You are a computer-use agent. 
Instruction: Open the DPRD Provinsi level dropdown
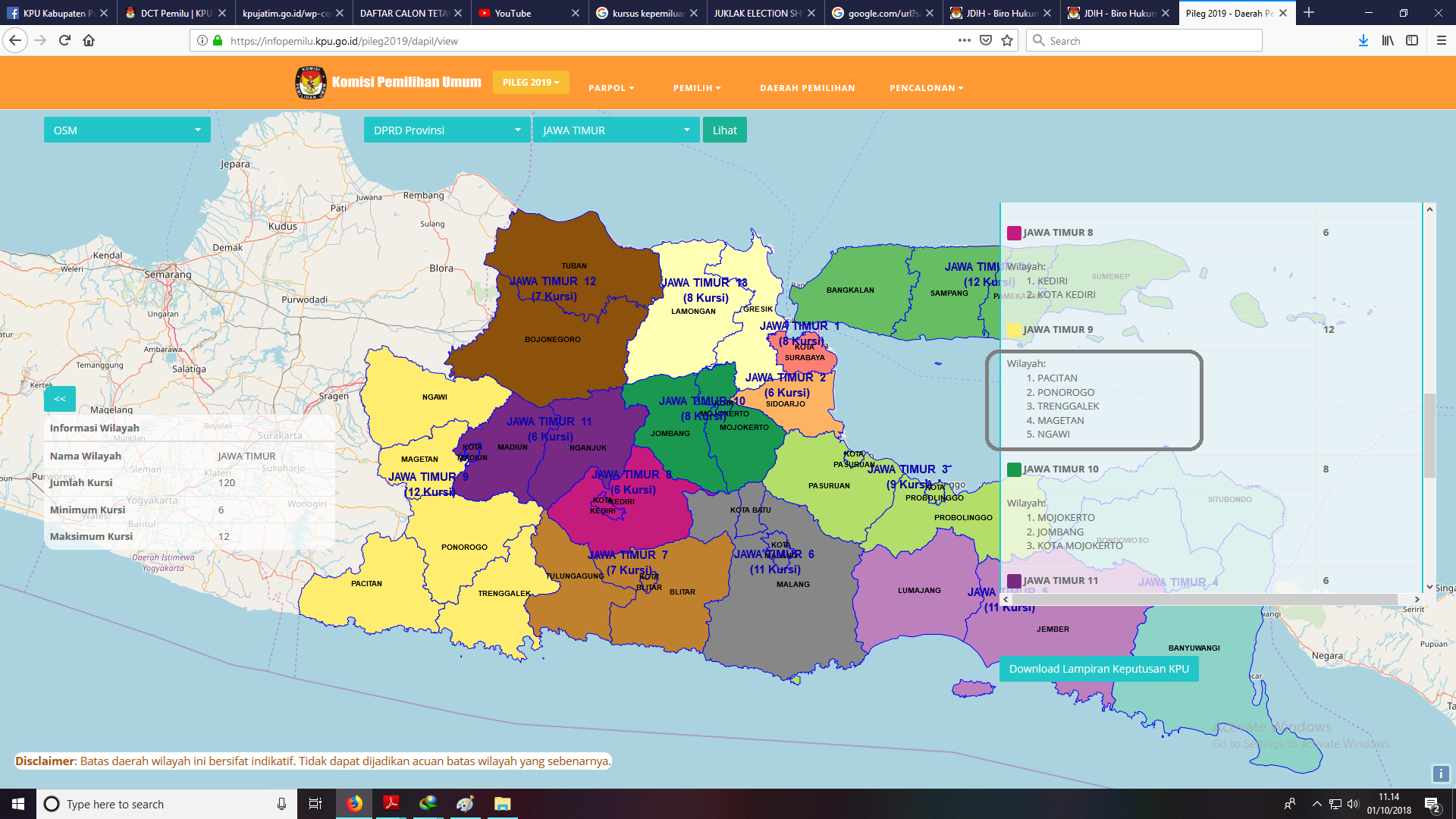(x=447, y=130)
